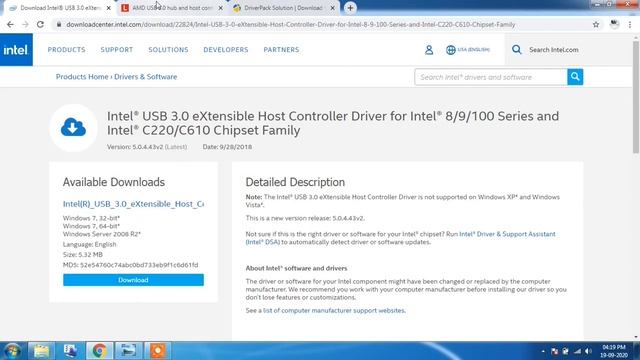Image resolution: width=640 pixels, height=360 pixels.
Task: Open Intel(R)_USB_3.0_eXtensible_Host file link
Action: pos(133,204)
